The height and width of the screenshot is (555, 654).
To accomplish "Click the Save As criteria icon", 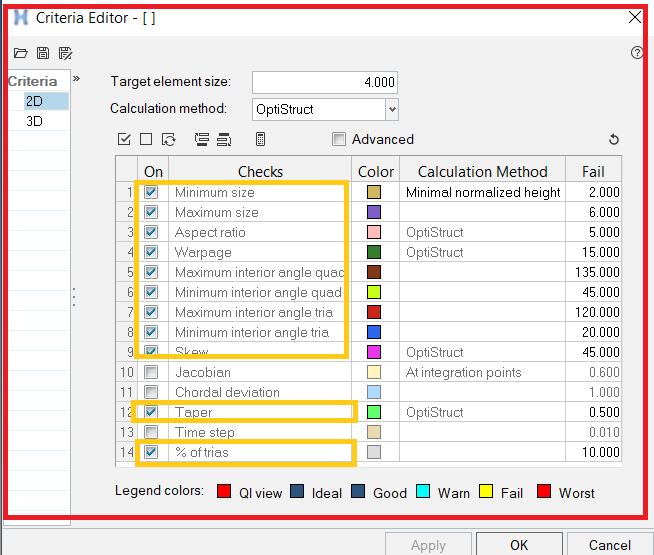I will (65, 53).
